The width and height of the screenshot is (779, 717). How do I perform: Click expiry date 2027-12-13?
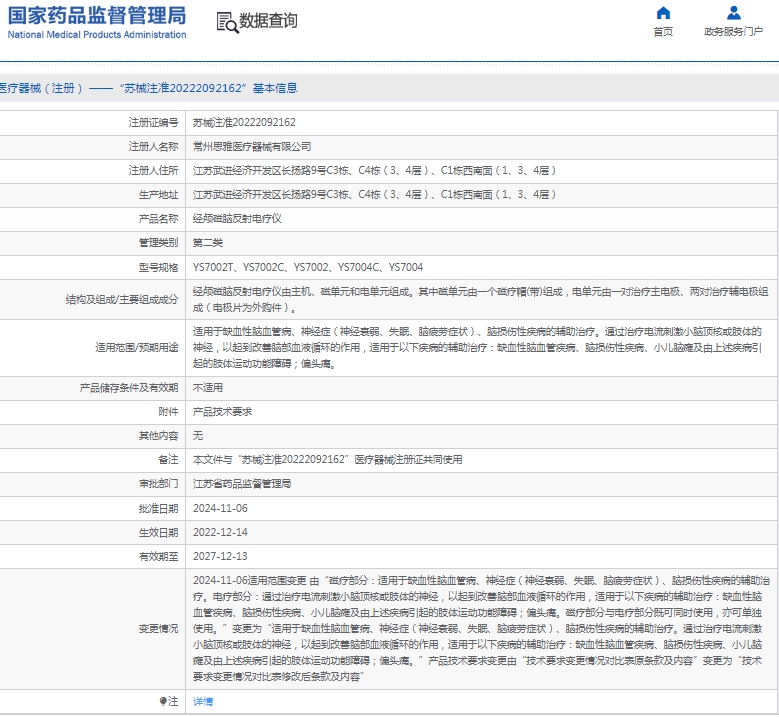tap(220, 556)
